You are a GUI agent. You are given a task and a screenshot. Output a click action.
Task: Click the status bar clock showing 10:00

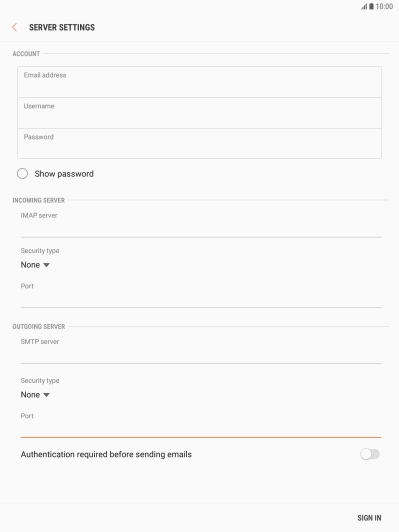(384, 6)
